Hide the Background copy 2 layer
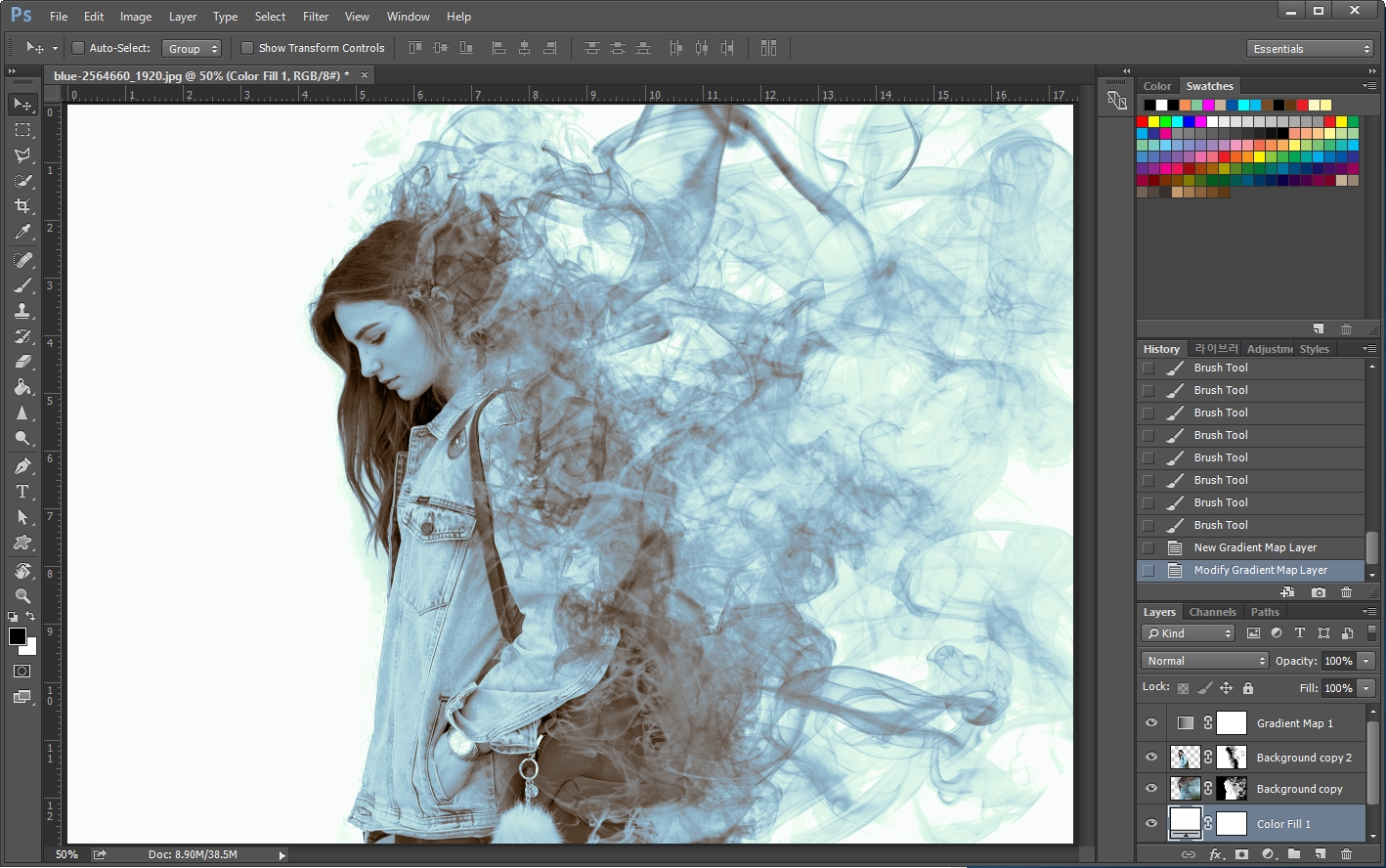Screen dimensions: 1386x868 click(1151, 758)
